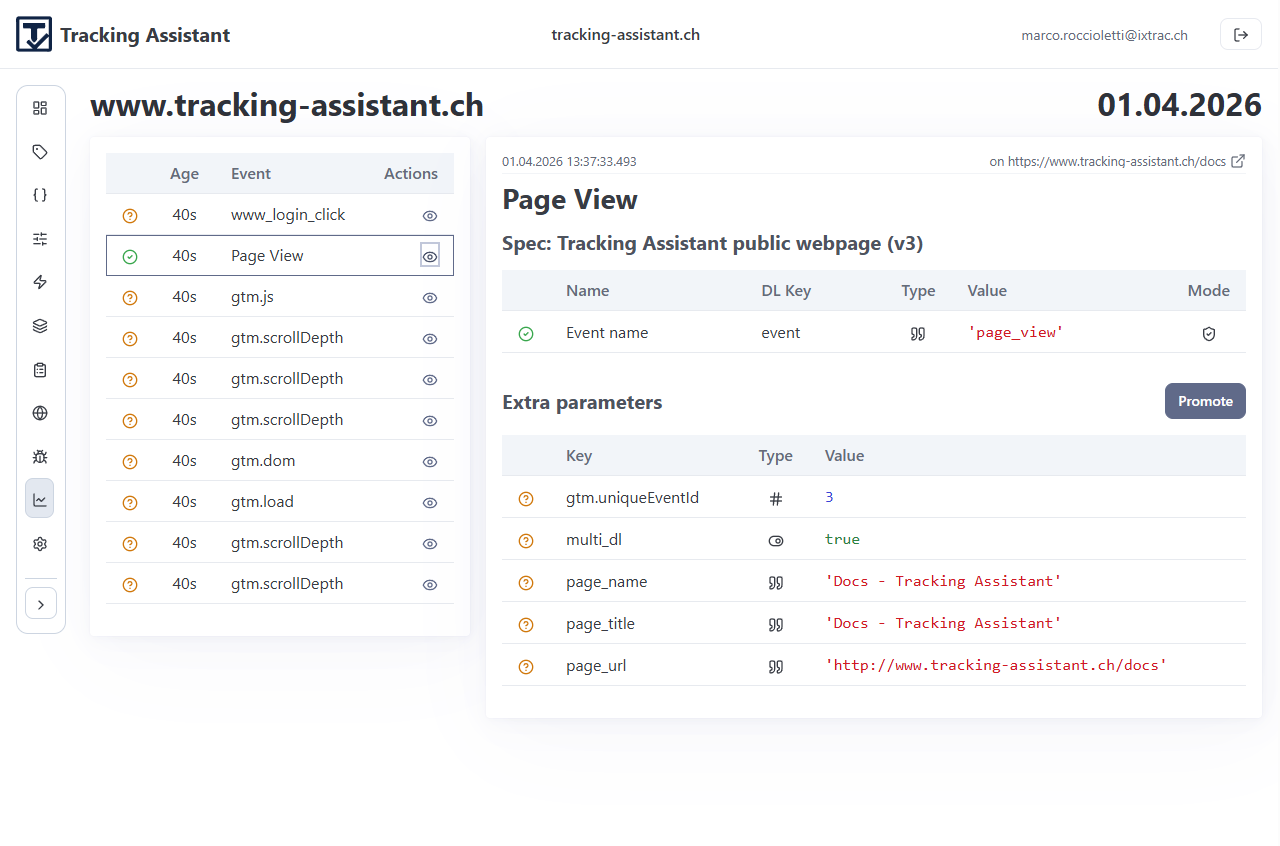
Task: Click eye icon for gtm.js event
Action: coord(430,297)
